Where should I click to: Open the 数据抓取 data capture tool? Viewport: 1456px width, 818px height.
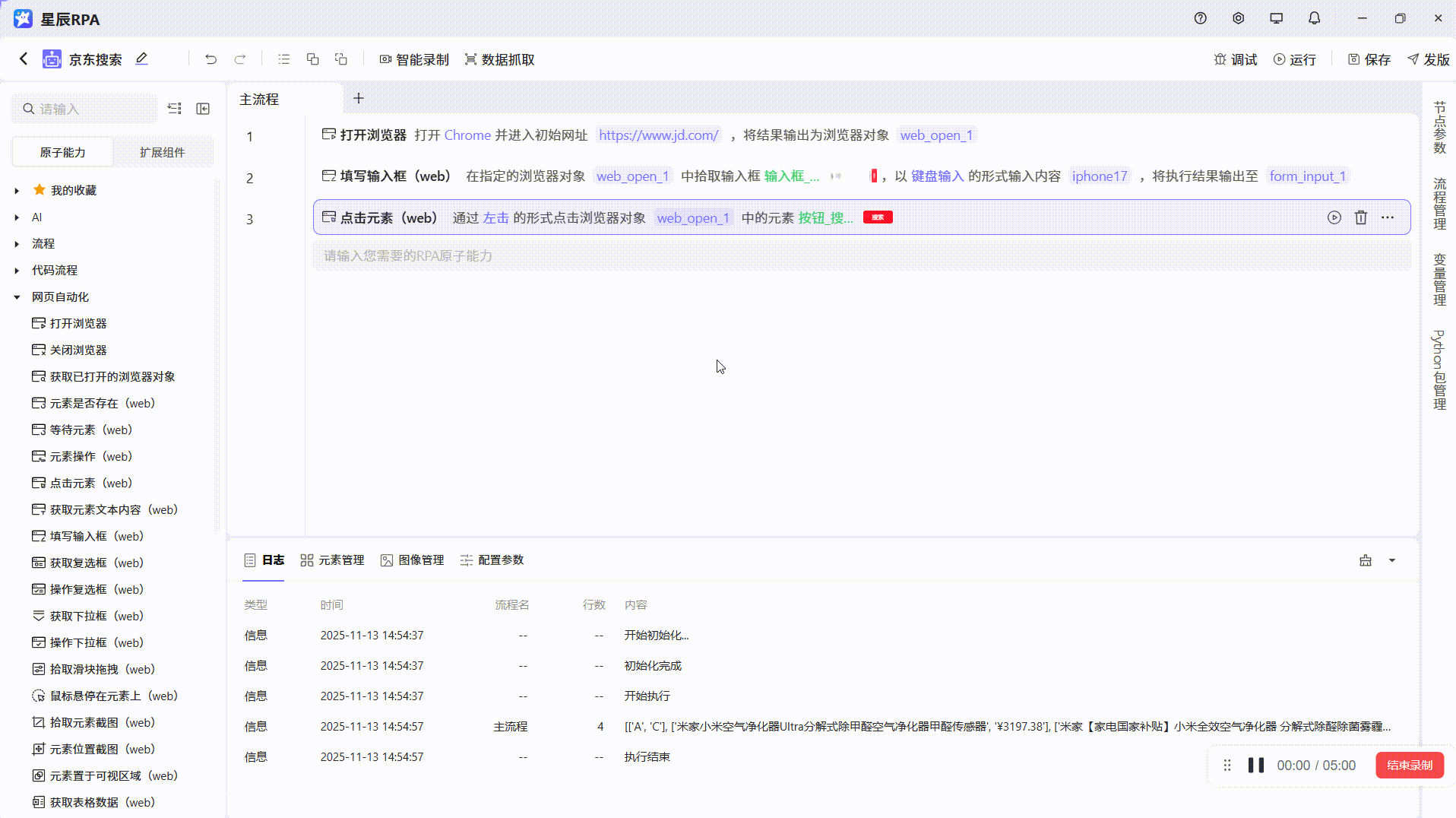pos(499,59)
